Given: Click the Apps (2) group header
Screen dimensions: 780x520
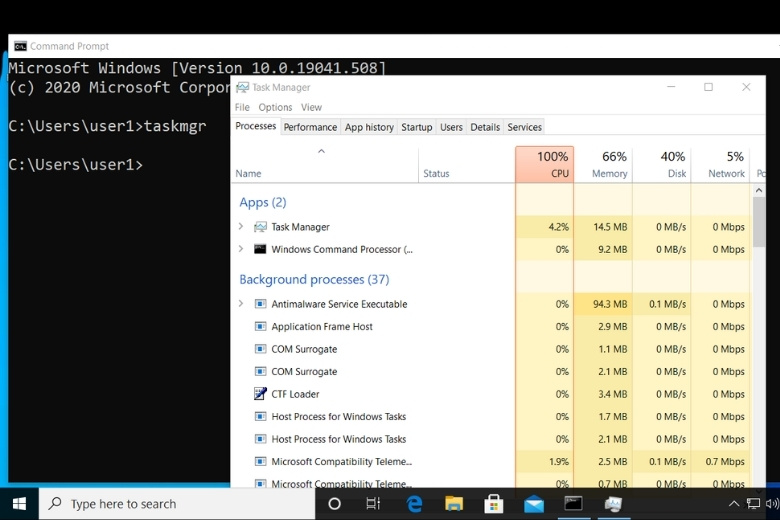Looking at the screenshot, I should coord(263,203).
